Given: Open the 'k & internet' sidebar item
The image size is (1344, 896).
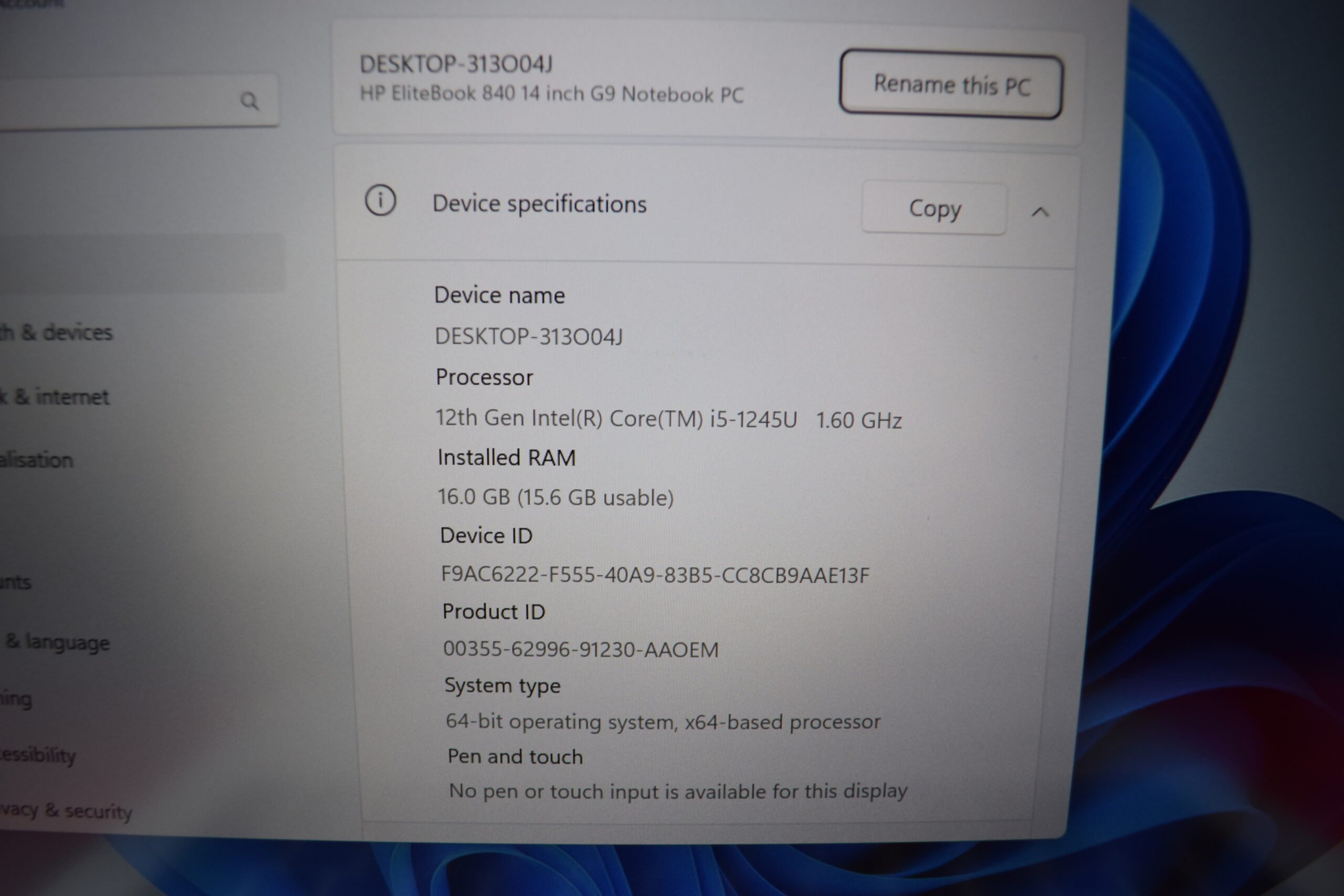Looking at the screenshot, I should tap(54, 397).
